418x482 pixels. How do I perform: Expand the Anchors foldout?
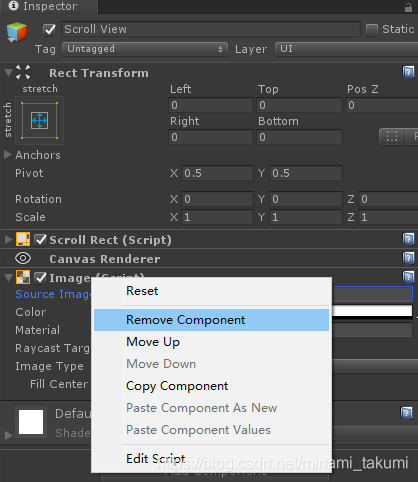(x=8, y=155)
